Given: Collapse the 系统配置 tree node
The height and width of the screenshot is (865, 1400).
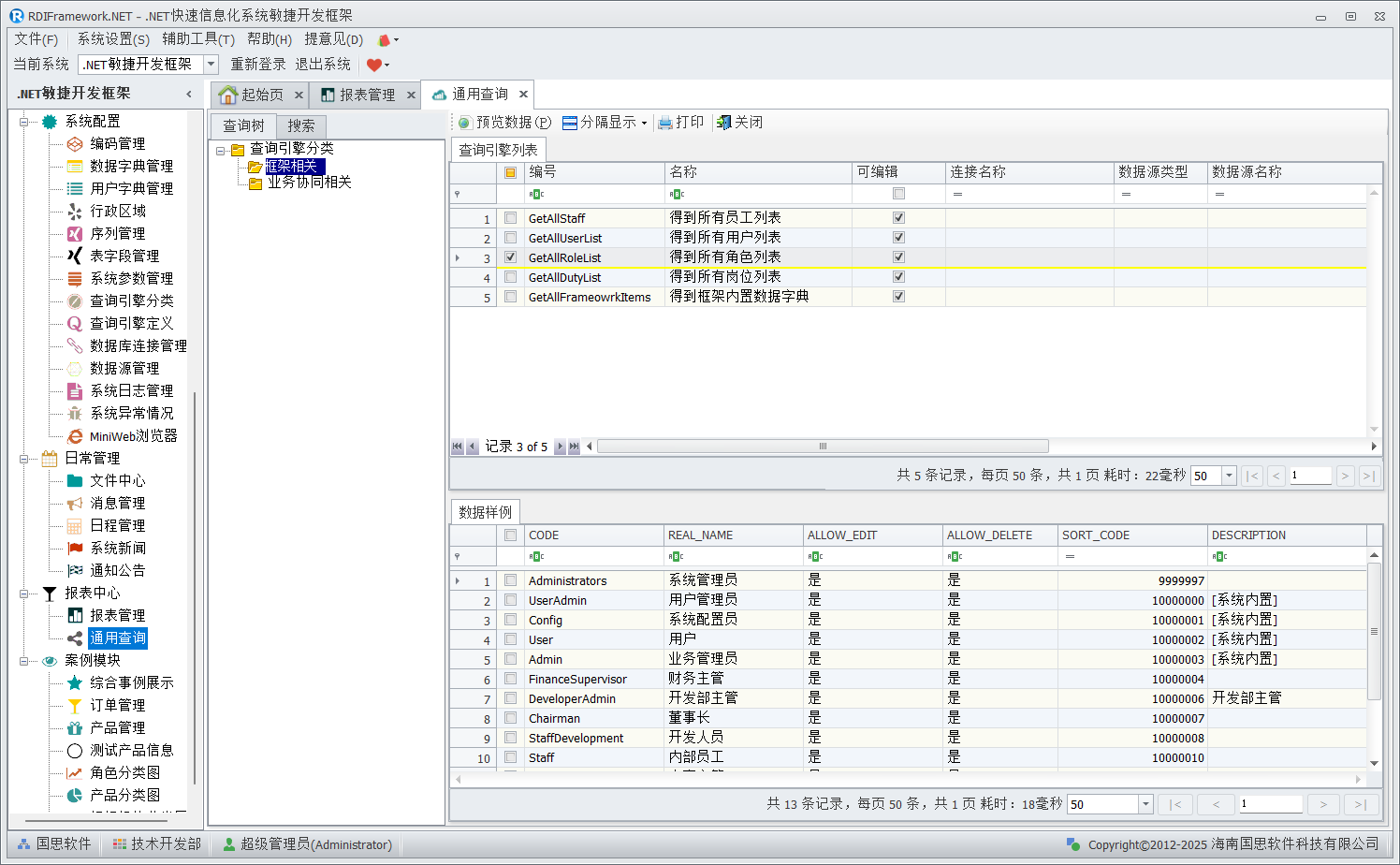Looking at the screenshot, I should click(24, 122).
